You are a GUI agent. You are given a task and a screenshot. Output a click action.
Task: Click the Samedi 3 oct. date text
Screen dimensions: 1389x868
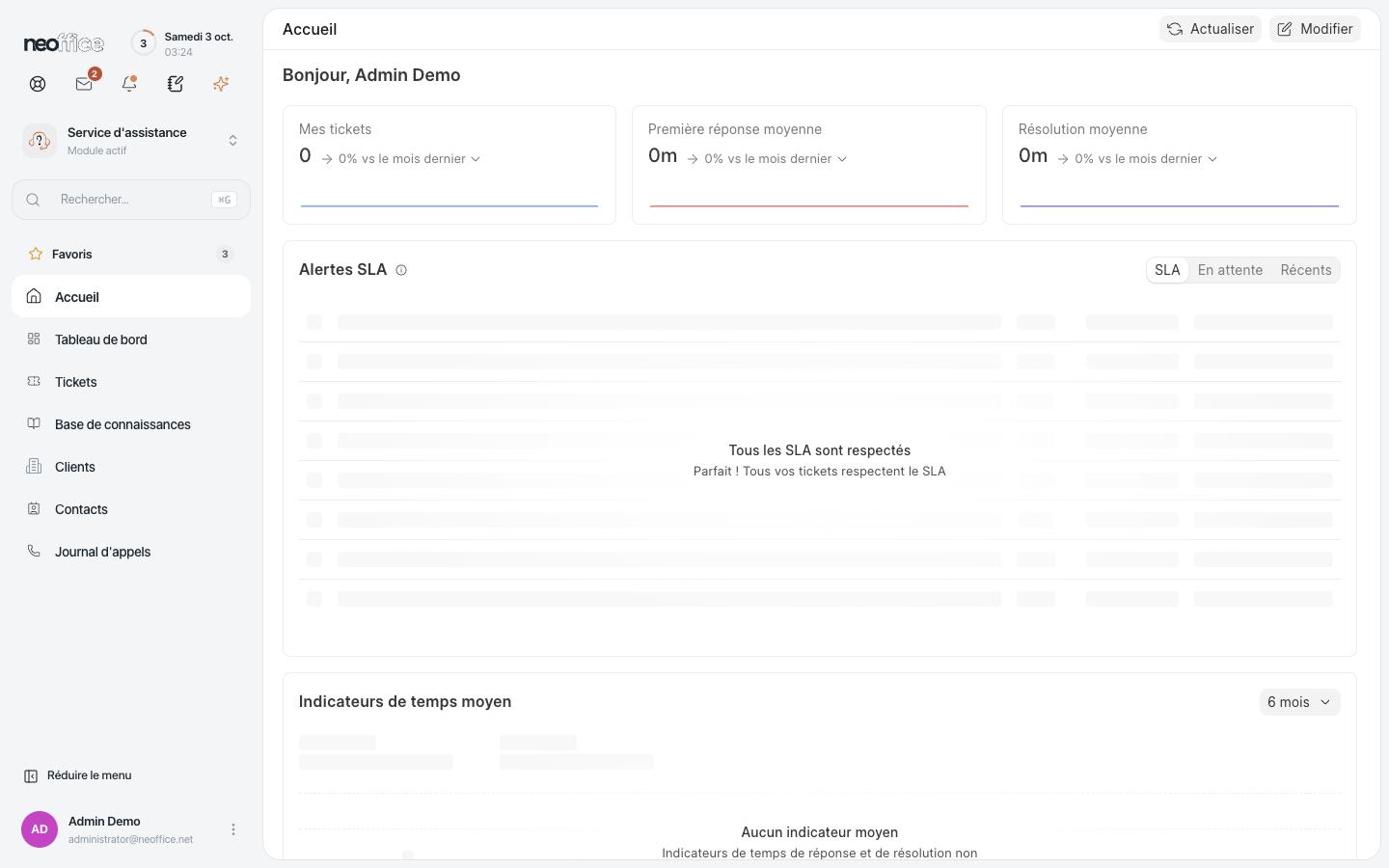pos(199,37)
